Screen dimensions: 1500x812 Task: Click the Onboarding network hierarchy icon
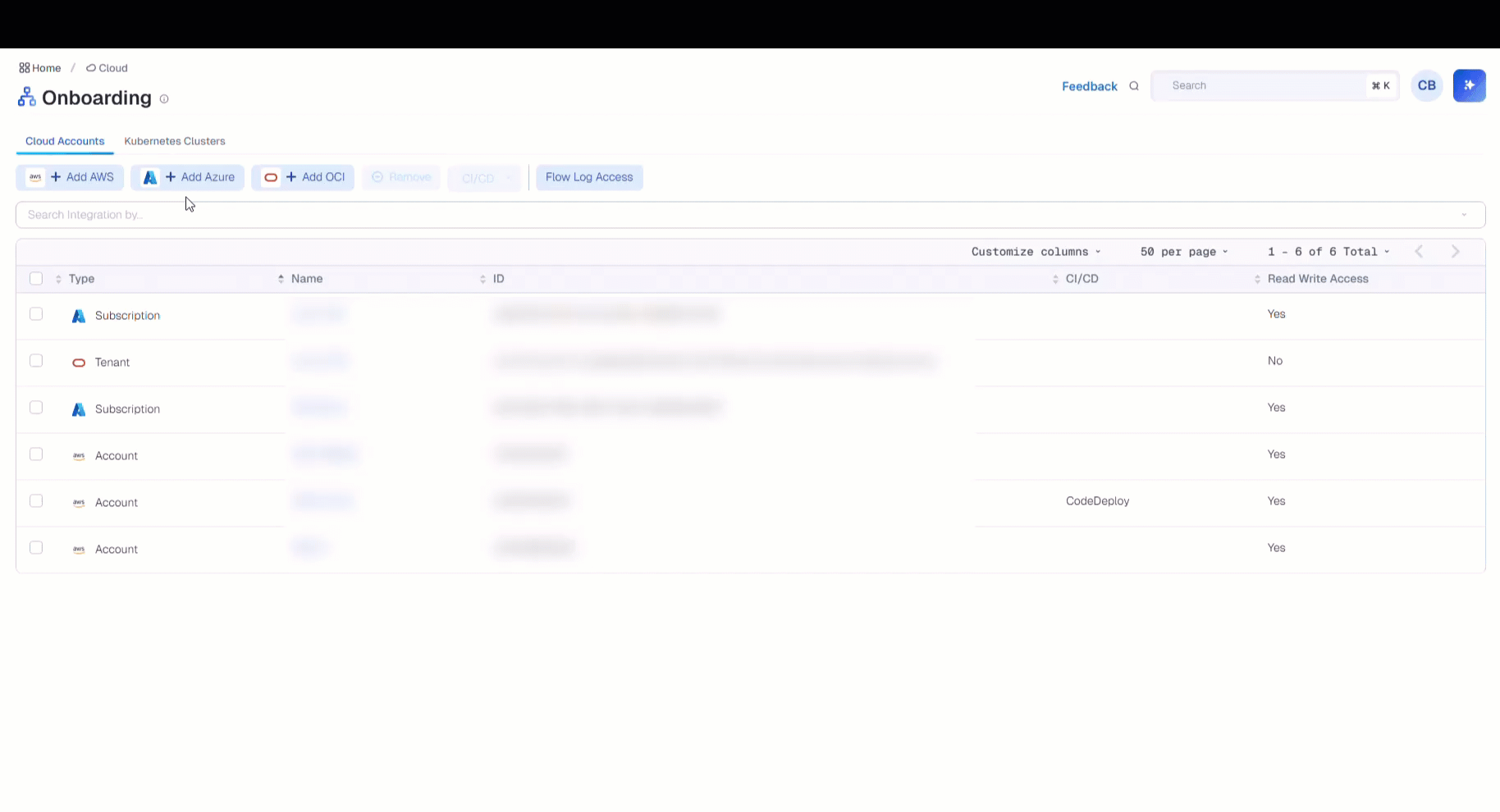coord(27,98)
